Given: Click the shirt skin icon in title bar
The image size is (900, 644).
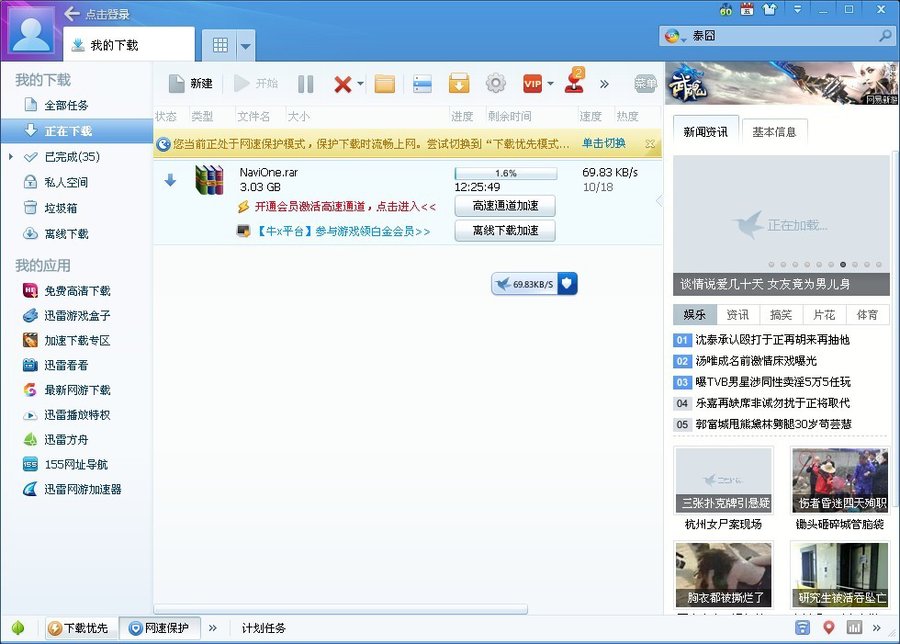Looking at the screenshot, I should tap(769, 9).
